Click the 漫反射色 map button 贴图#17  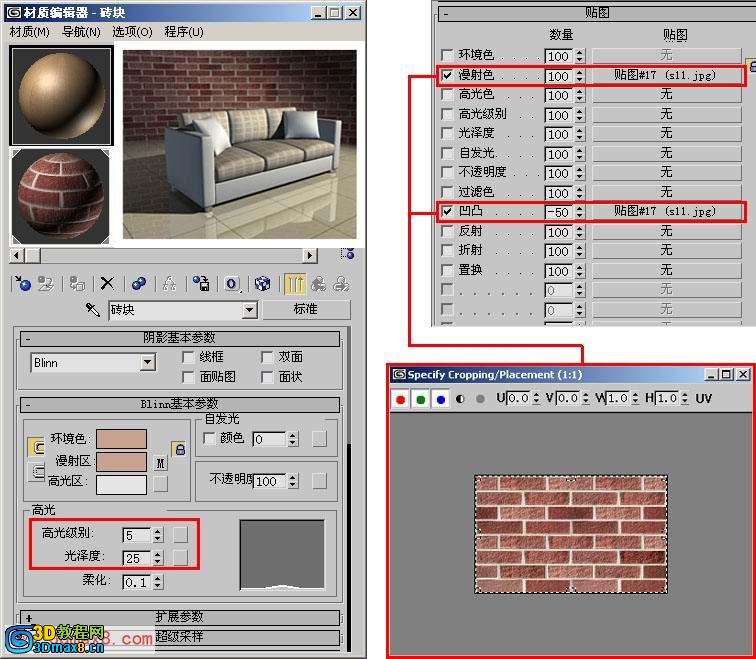pyautogui.click(x=666, y=76)
